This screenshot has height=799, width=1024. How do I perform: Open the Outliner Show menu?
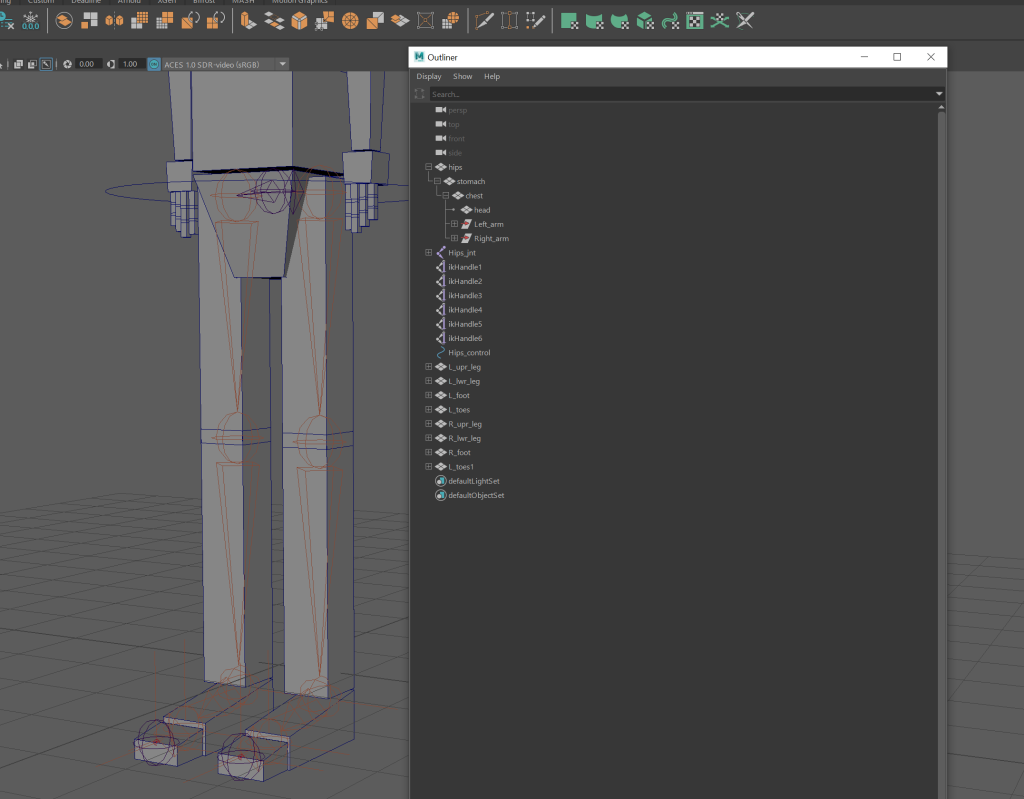(x=462, y=76)
